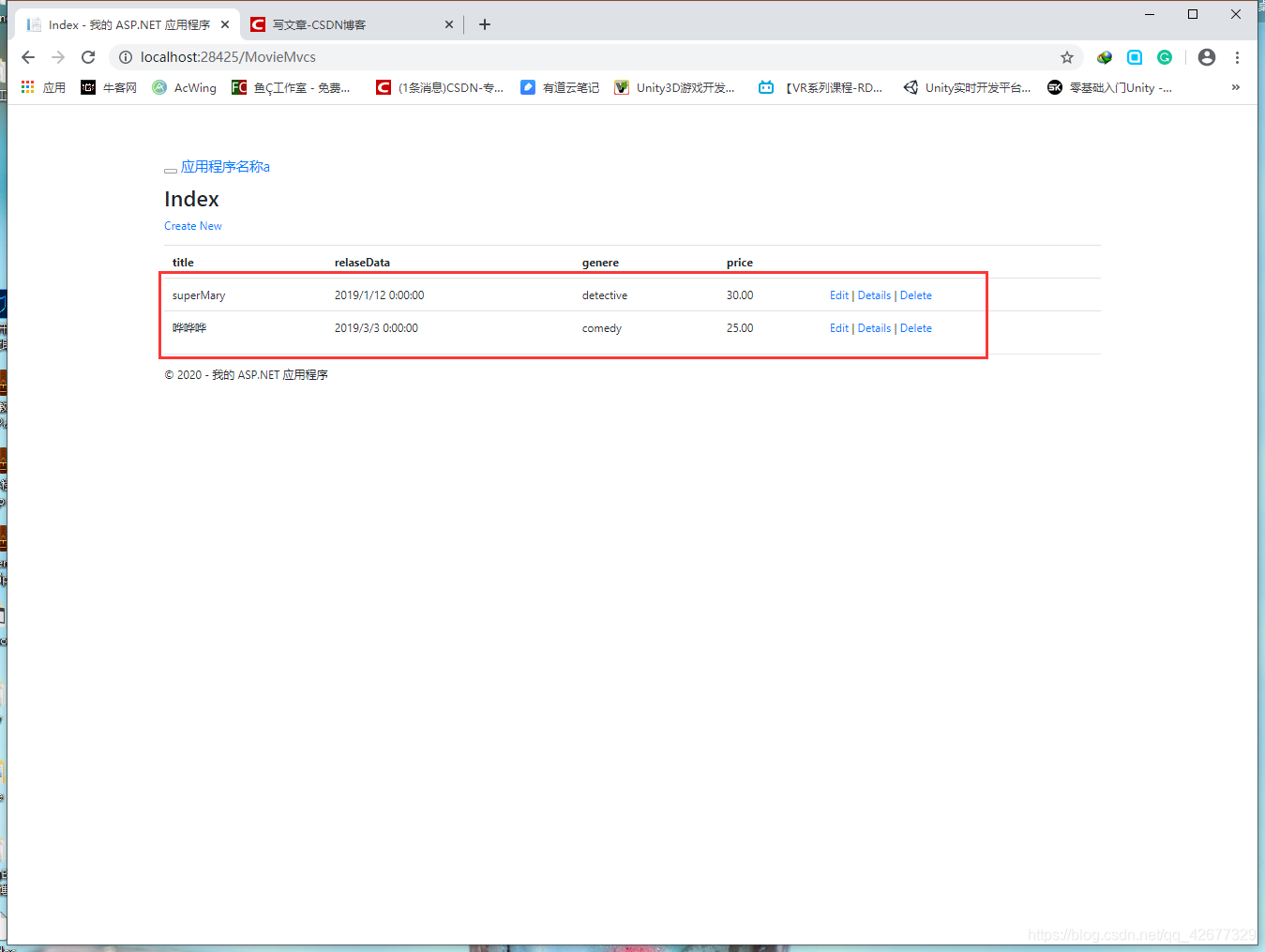Edit the 哔哔哔 movie
The width and height of the screenshot is (1265, 952).
(839, 328)
